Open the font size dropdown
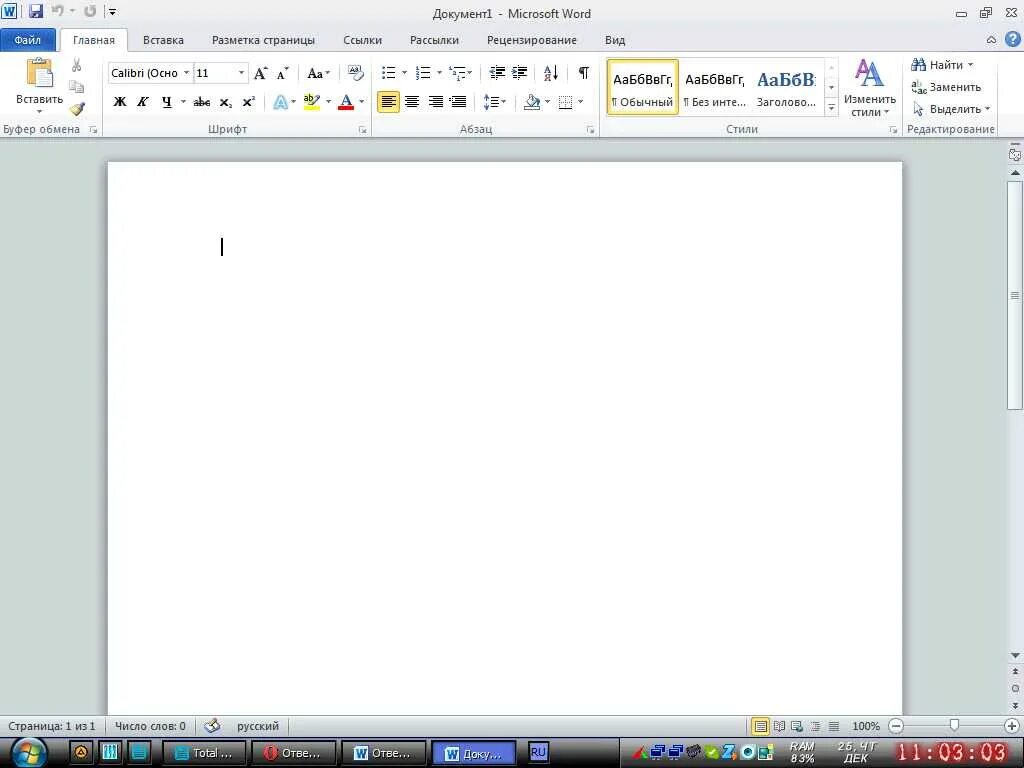 pos(241,72)
